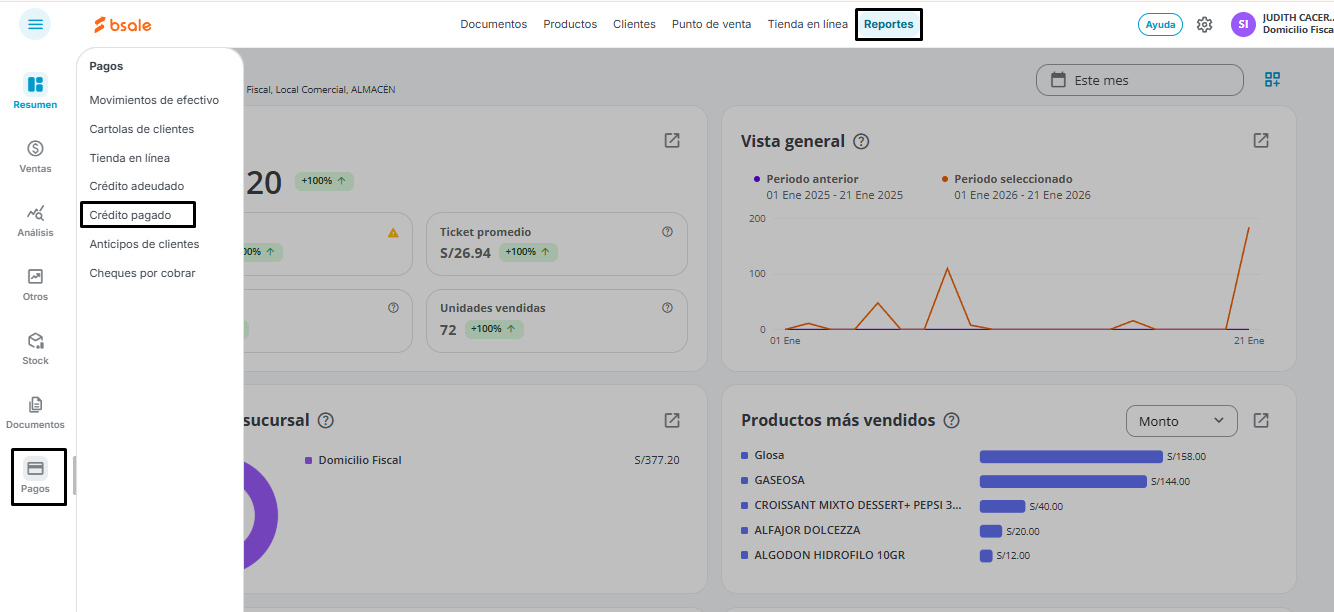Screen dimensions: 1334x612
Task: Open the Productos top menu
Action: [x=570, y=24]
